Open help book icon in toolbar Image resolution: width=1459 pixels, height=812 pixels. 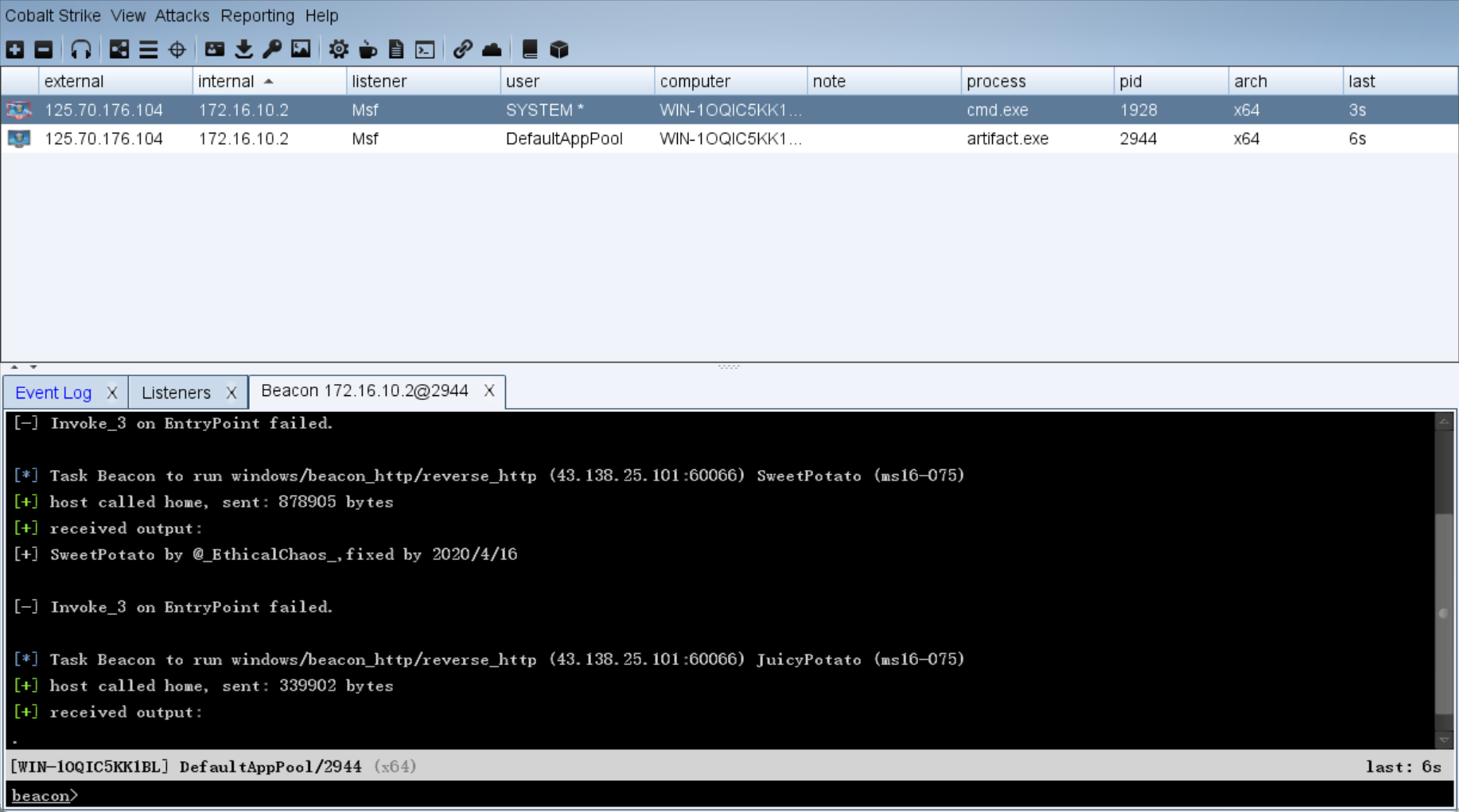tap(530, 49)
